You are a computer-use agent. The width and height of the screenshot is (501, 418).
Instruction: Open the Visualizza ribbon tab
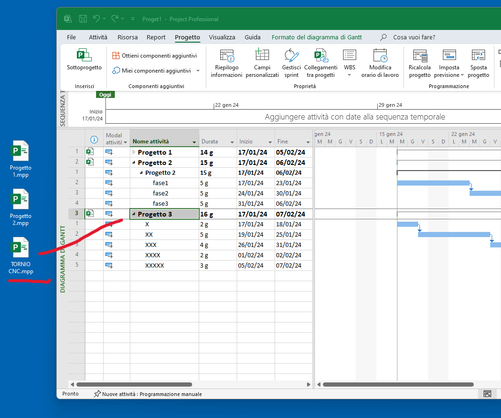(222, 37)
